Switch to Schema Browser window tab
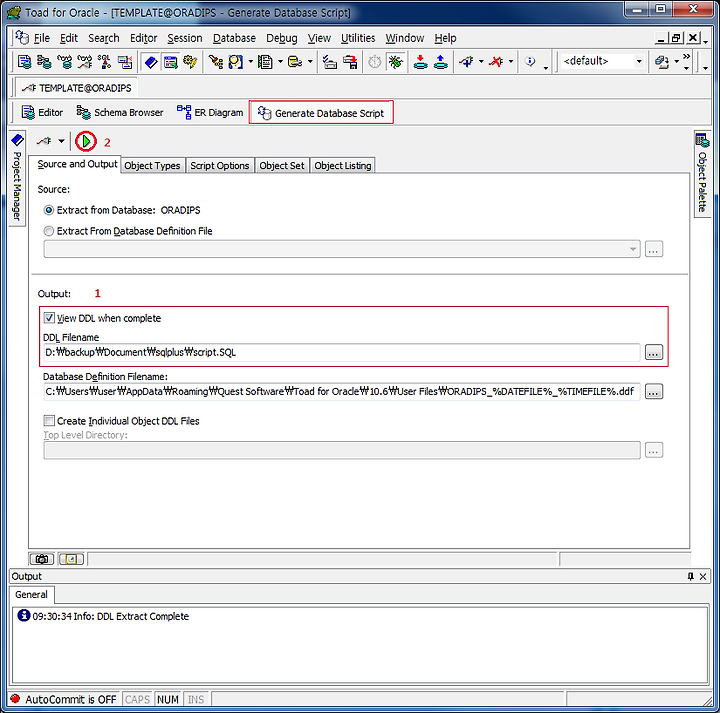The height and width of the screenshot is (713, 720). pos(119,112)
